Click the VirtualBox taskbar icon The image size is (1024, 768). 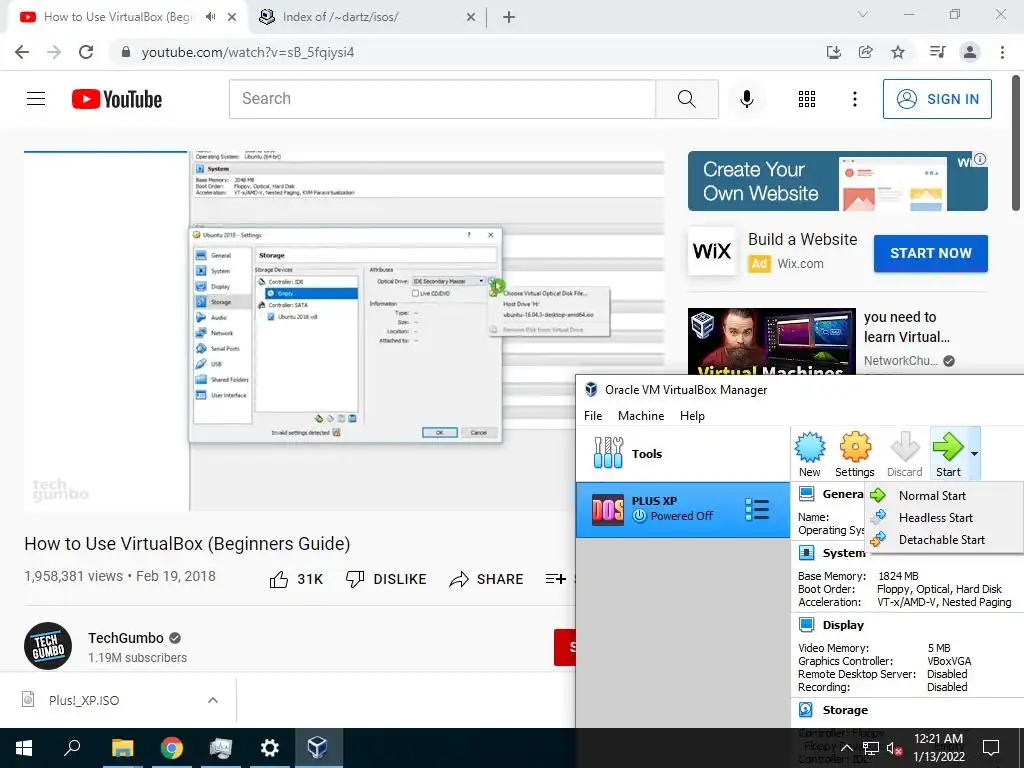[x=317, y=748]
